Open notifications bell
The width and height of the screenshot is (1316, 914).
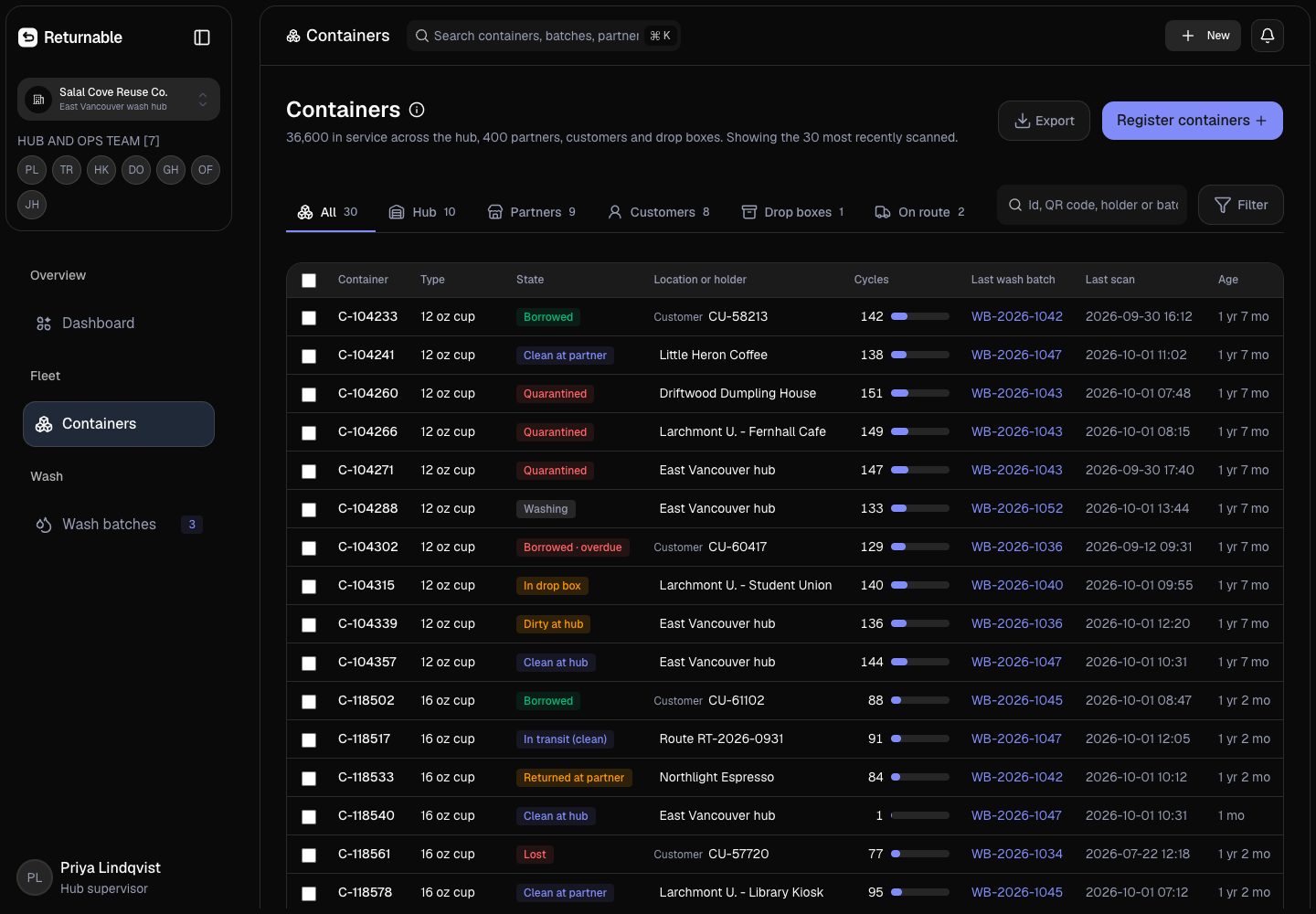point(1268,36)
